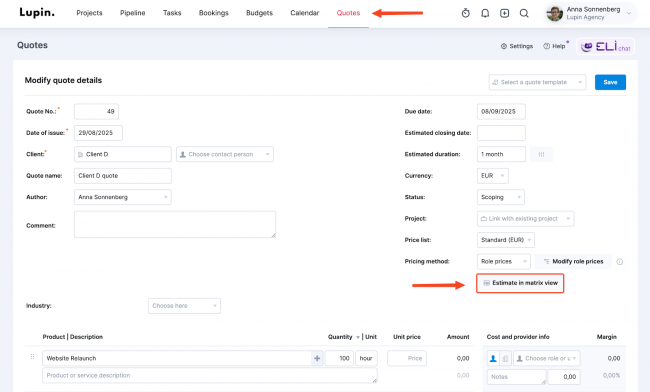Open Author dropdown Anna Sonnenberg

[123, 197]
